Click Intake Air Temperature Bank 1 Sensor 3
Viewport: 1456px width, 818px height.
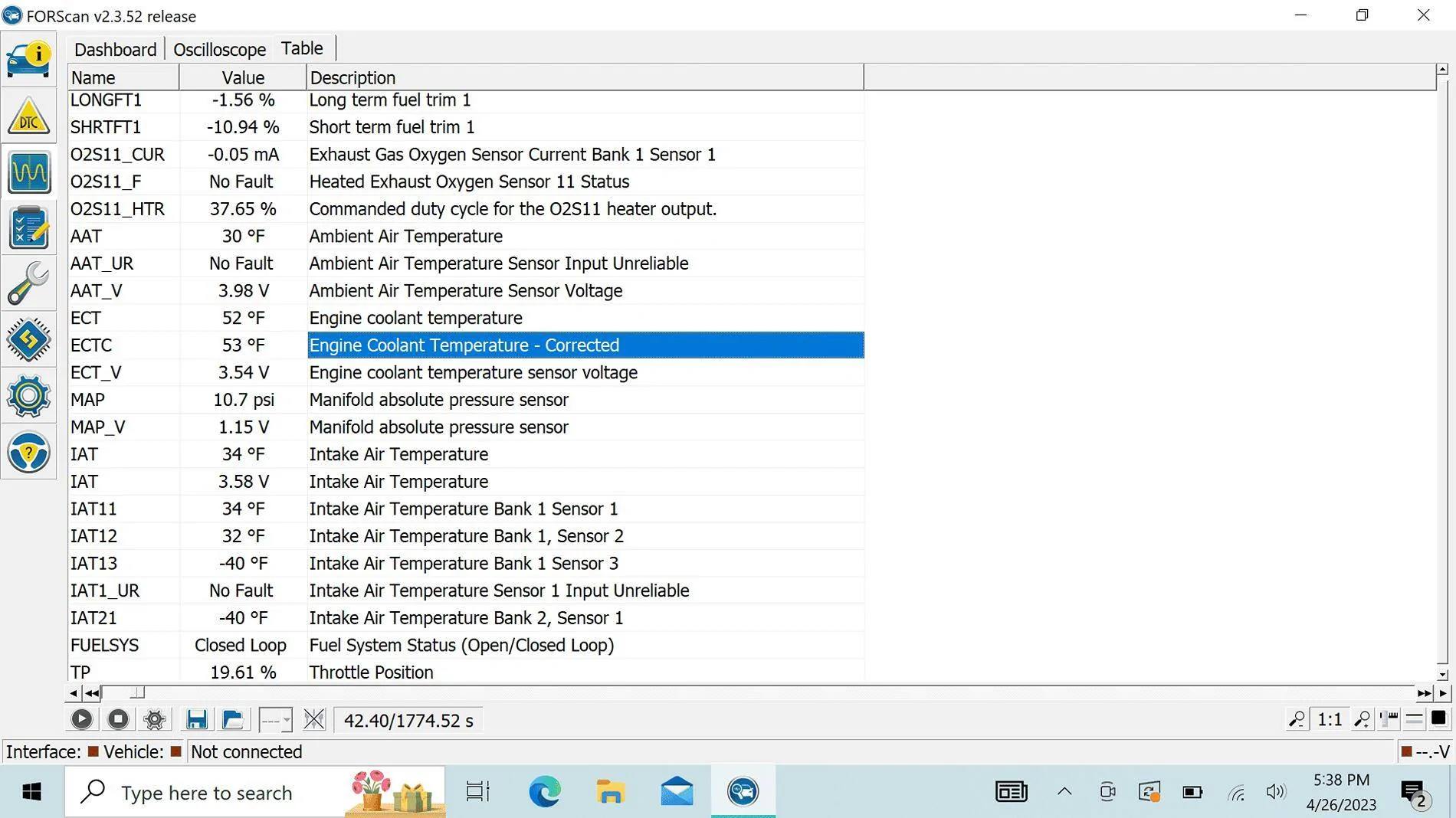[464, 564]
